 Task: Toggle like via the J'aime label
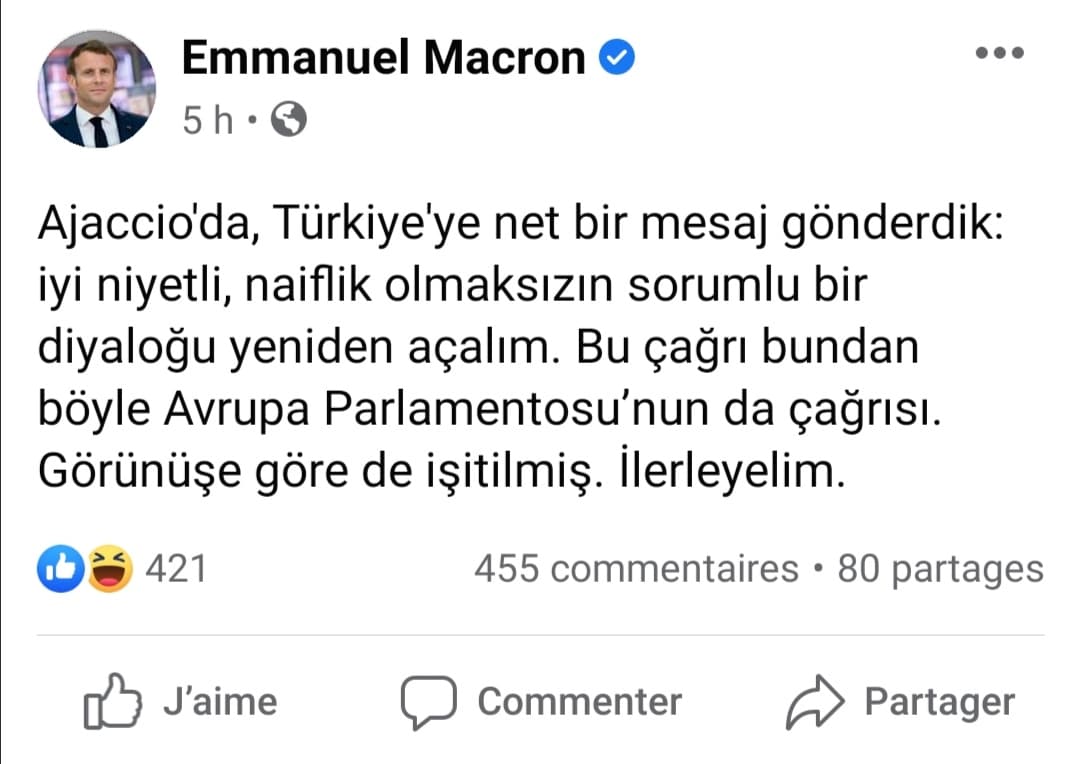(x=220, y=701)
